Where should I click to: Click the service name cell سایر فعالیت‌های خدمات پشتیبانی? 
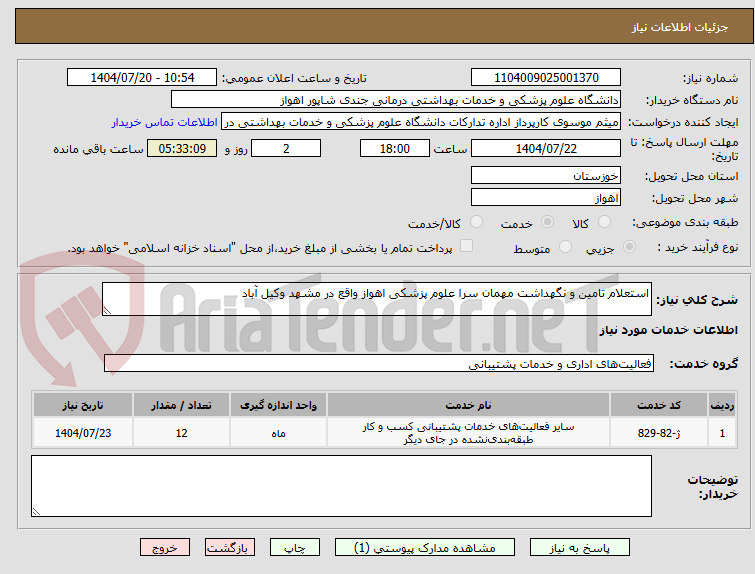[x=469, y=433]
